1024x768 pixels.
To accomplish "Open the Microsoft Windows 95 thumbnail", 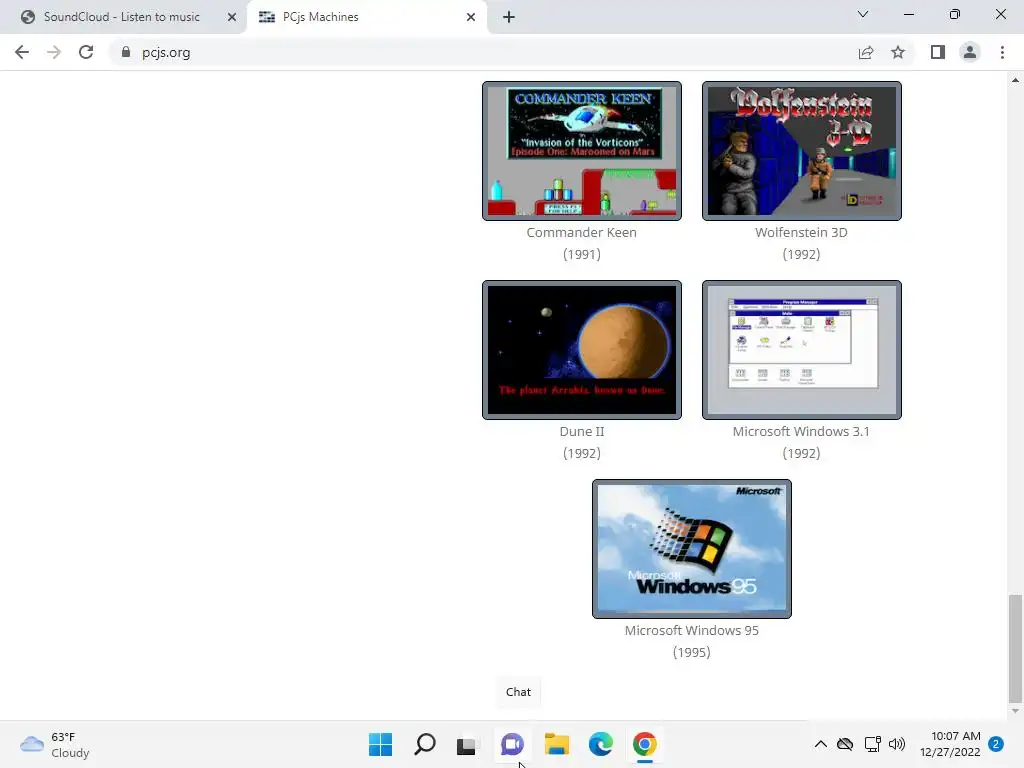I will click(x=692, y=549).
